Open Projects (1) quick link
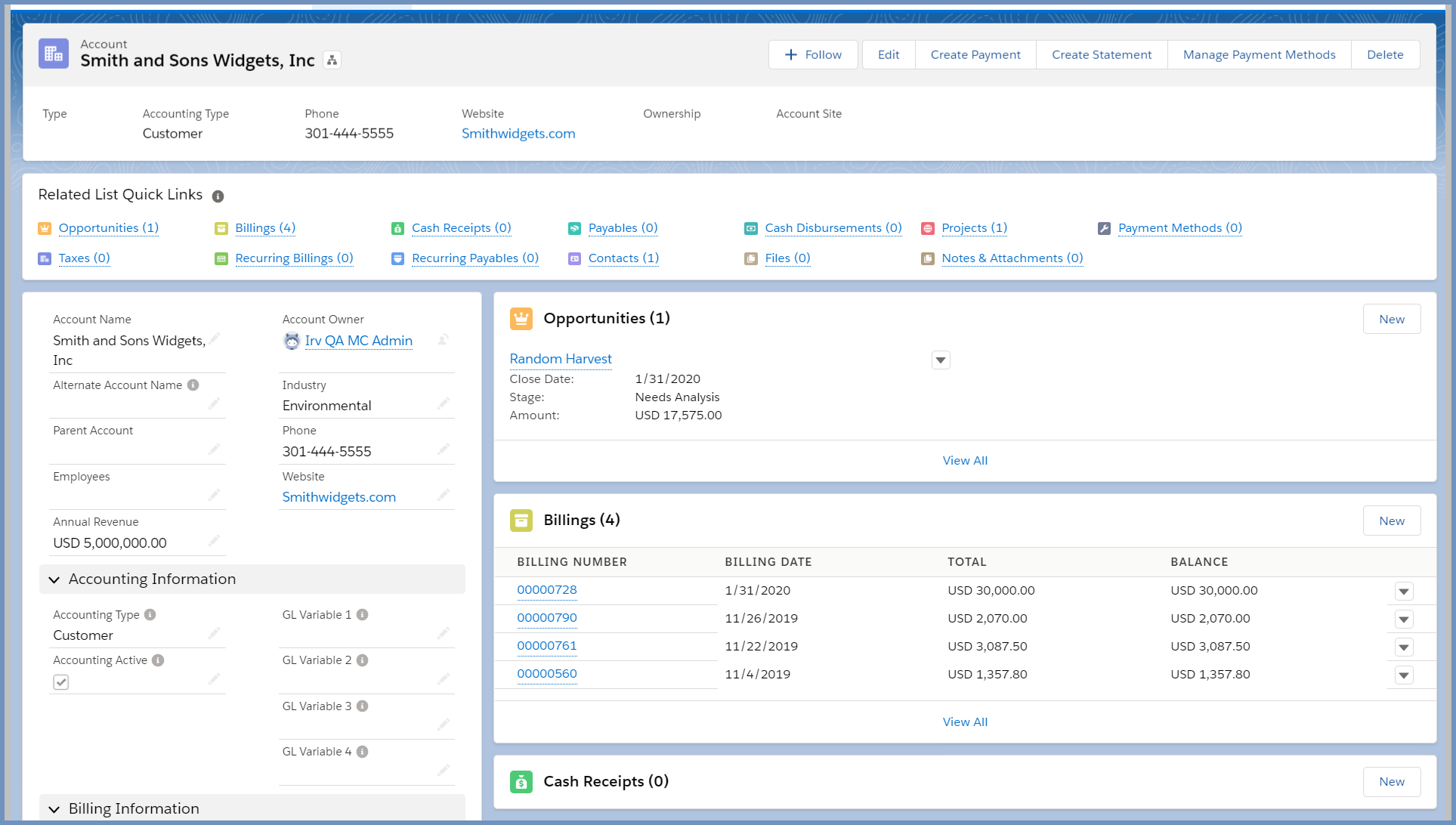1456x825 pixels. 974,228
